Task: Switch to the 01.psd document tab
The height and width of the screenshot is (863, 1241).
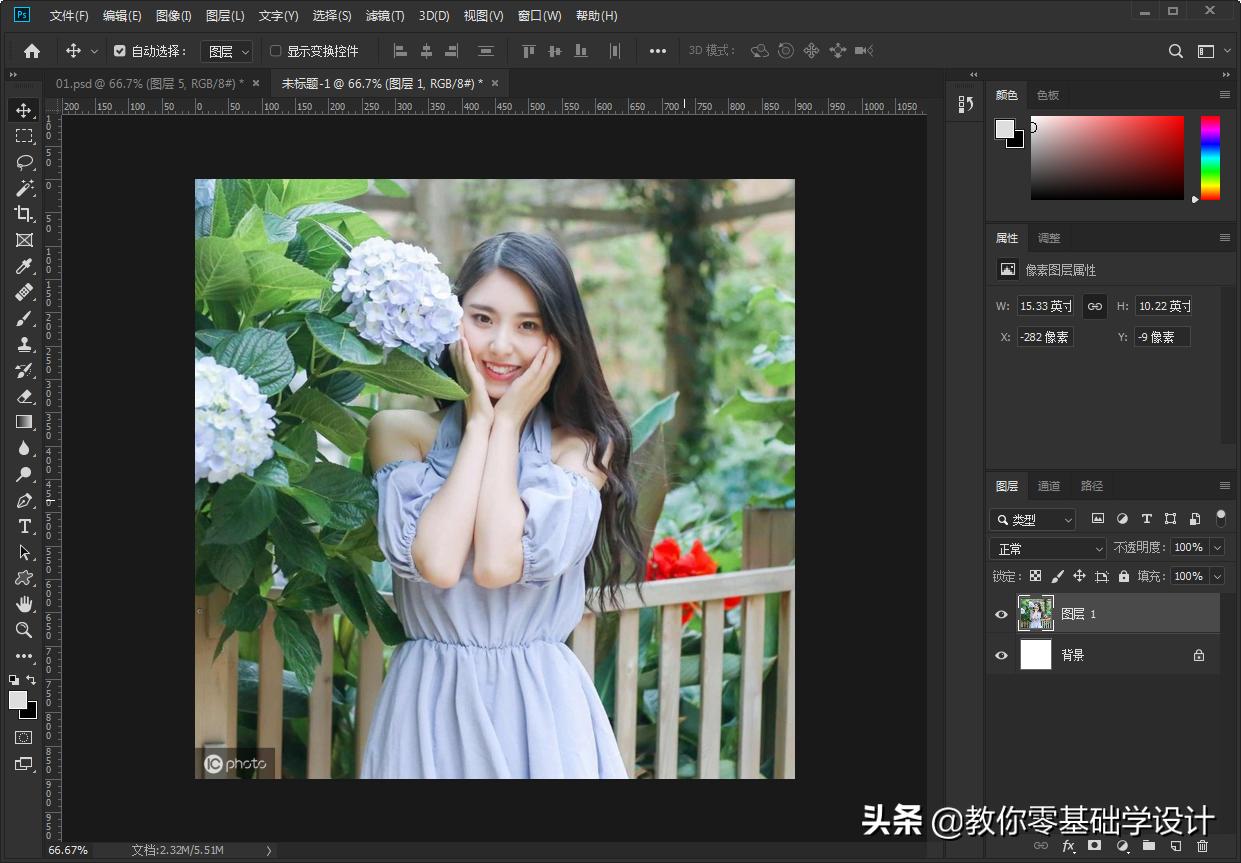Action: click(x=149, y=83)
